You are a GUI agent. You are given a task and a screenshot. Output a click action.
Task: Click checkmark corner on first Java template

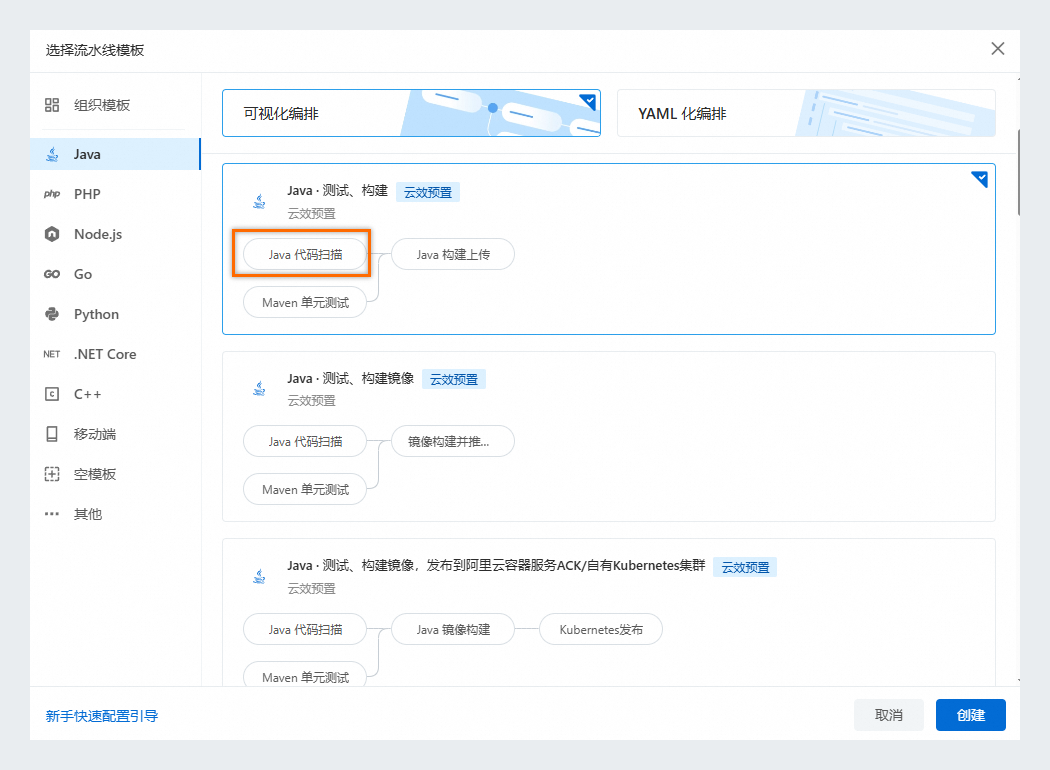pyautogui.click(x=981, y=178)
